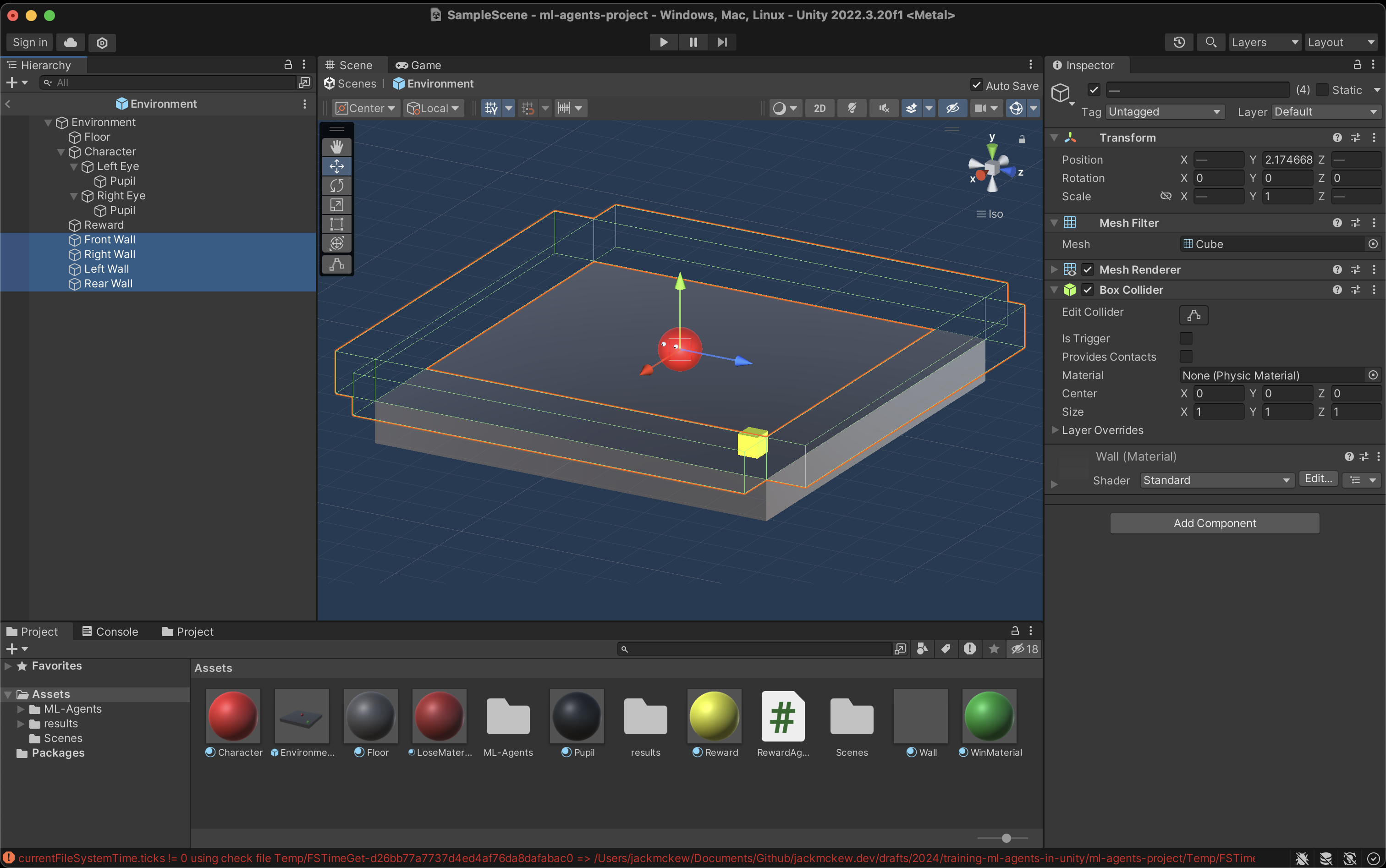Click the Step forward button
The image size is (1386, 868).
click(x=722, y=42)
